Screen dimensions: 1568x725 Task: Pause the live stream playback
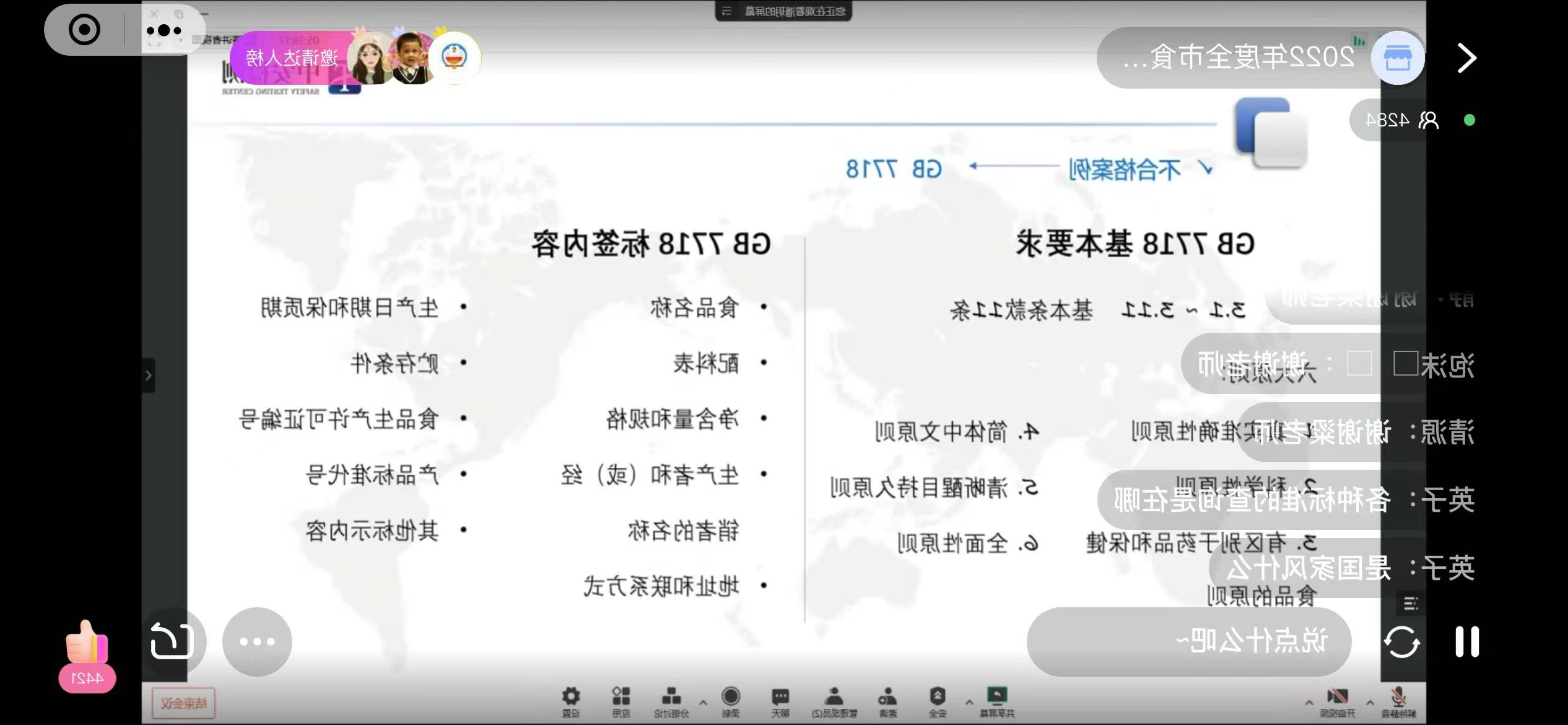1466,642
